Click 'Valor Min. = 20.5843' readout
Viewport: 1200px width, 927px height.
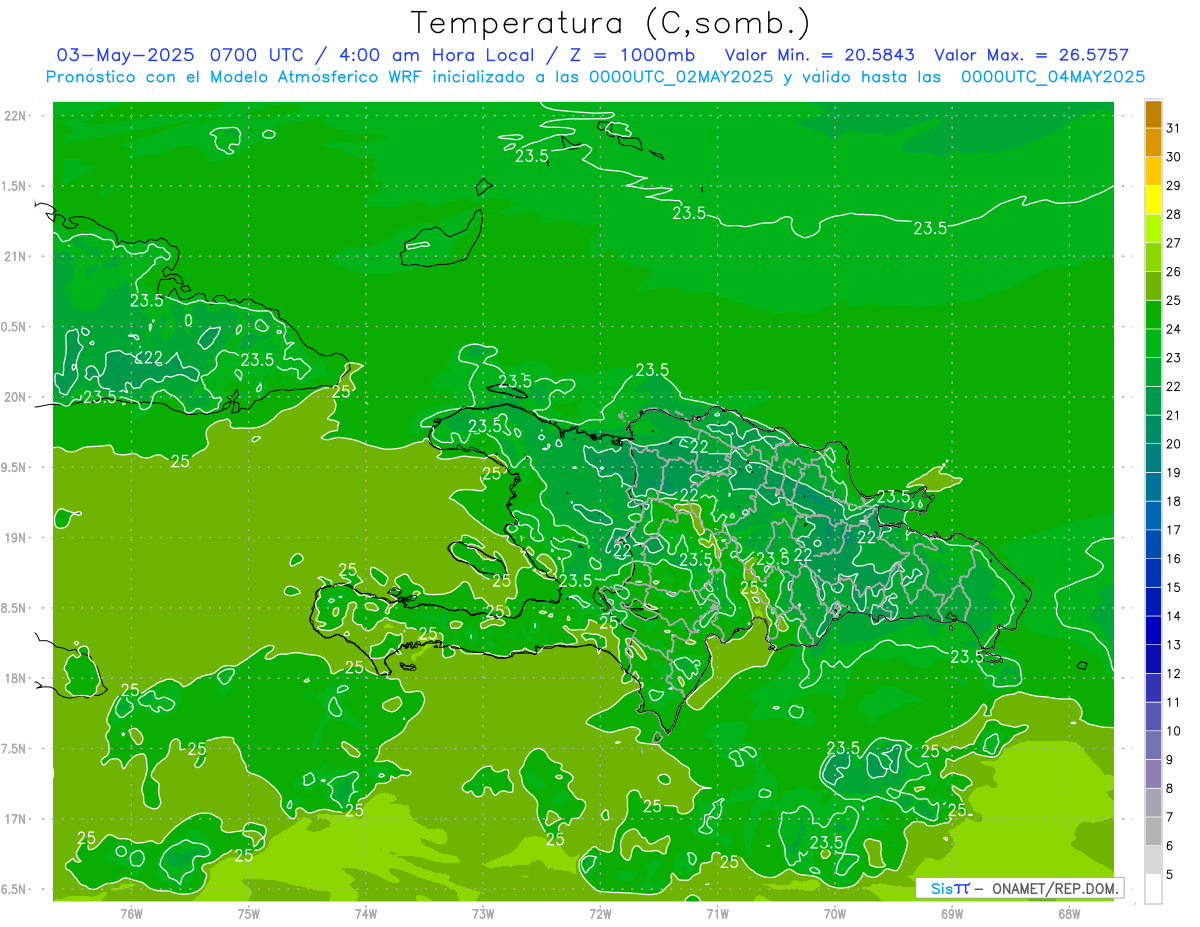click(x=818, y=55)
